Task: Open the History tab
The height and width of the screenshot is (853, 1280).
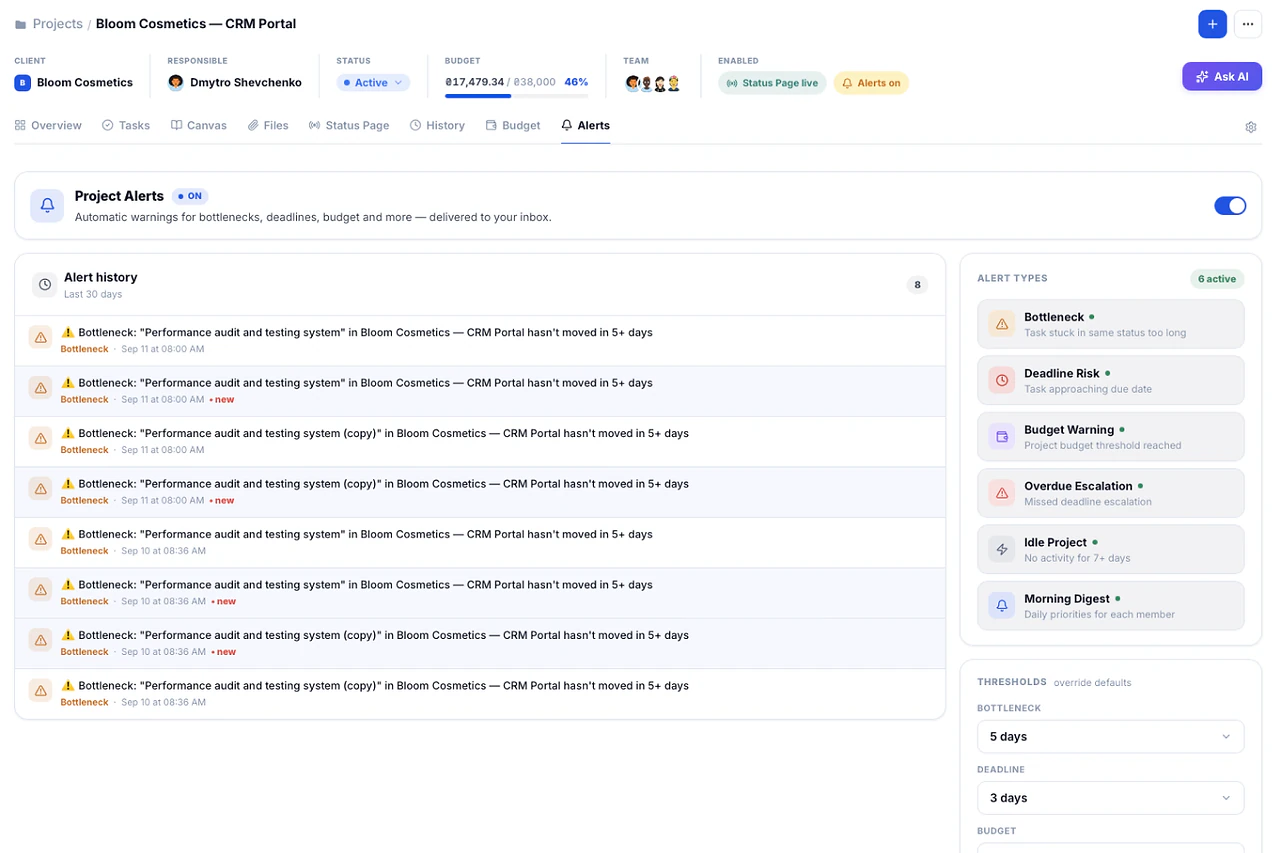Action: [x=437, y=125]
